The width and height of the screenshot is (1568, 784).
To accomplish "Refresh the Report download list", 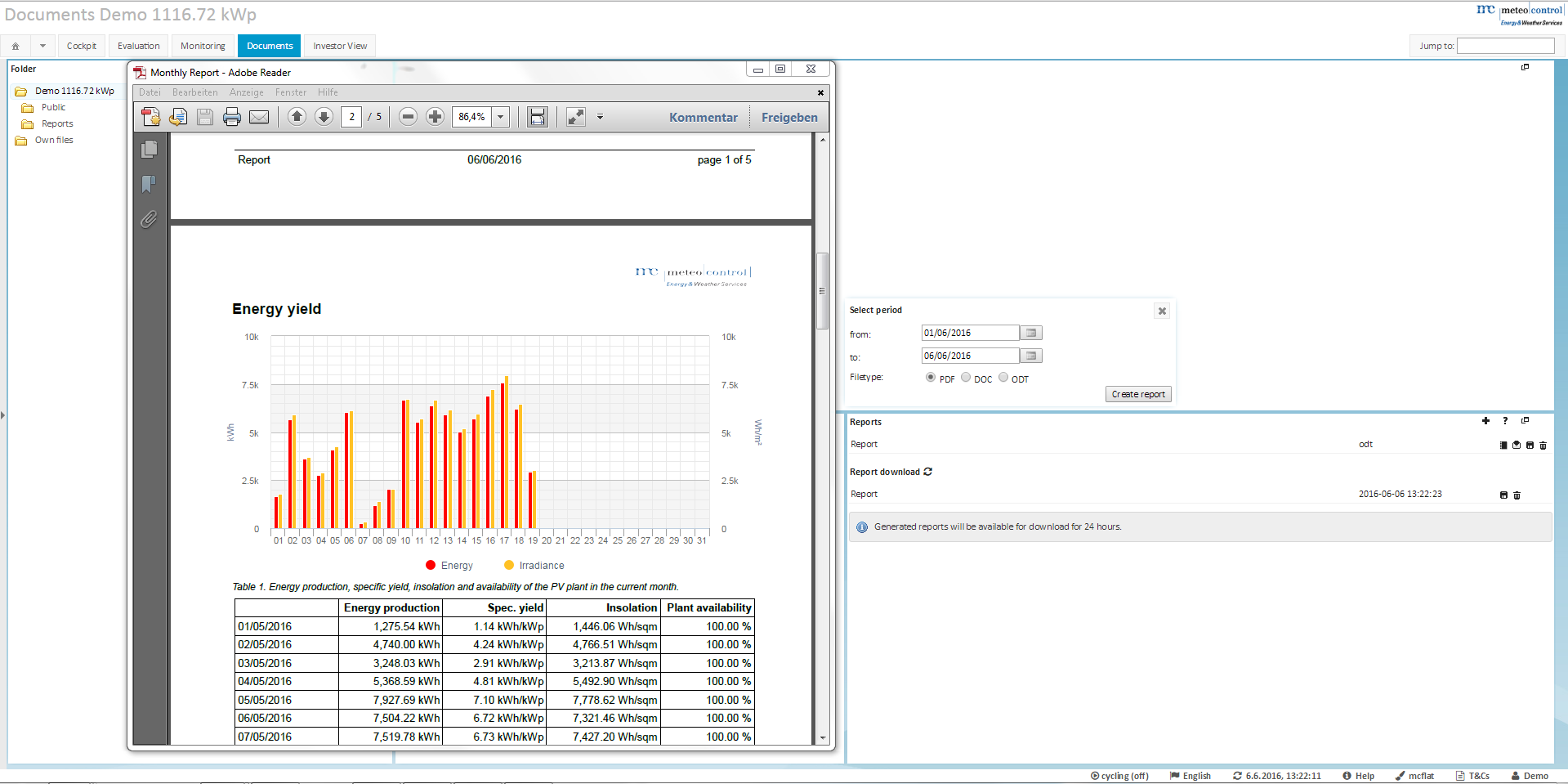I will click(928, 472).
